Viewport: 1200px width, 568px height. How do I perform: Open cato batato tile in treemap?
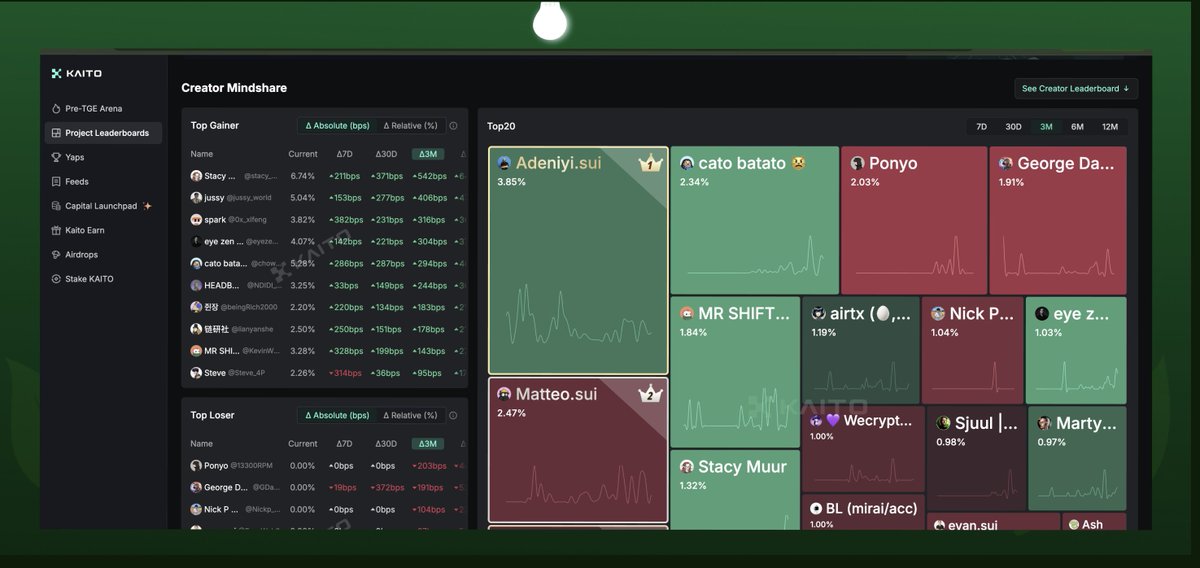(x=754, y=220)
